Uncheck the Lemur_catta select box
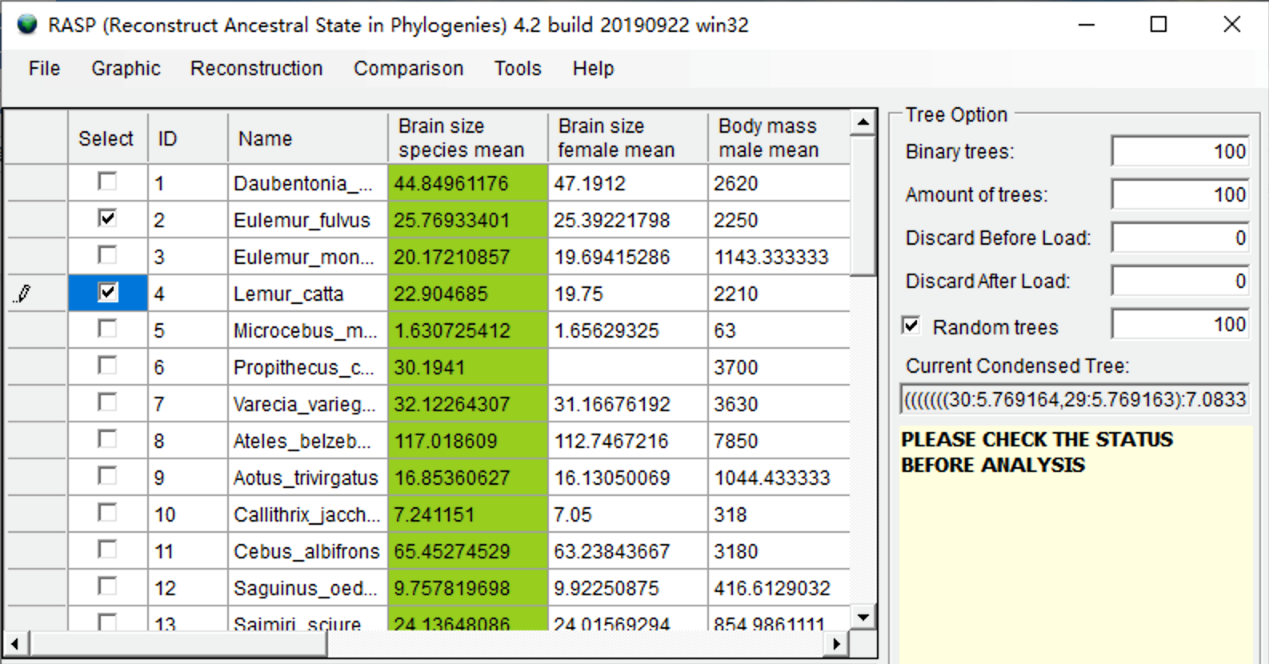 (107, 292)
